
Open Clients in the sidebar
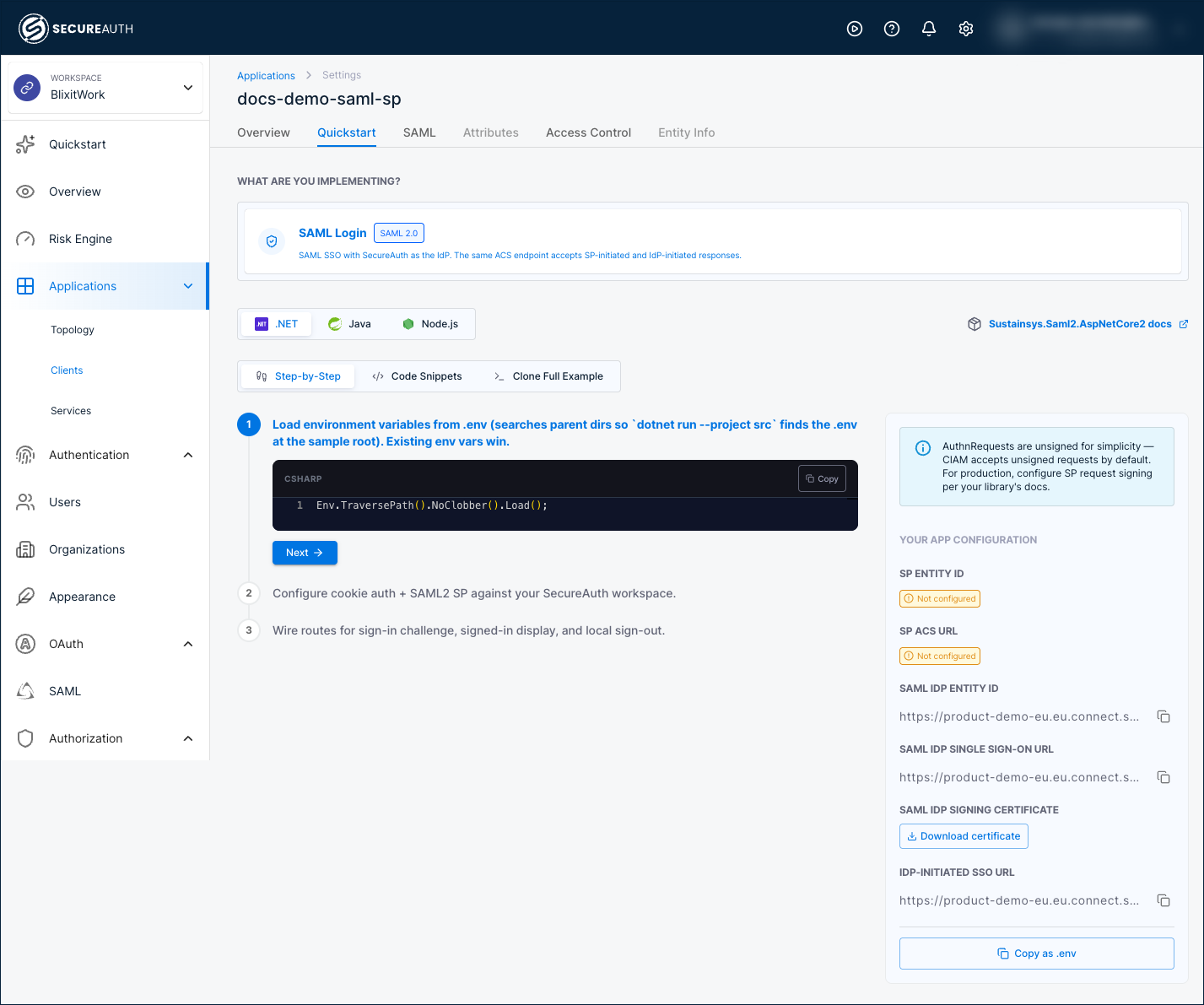point(67,370)
